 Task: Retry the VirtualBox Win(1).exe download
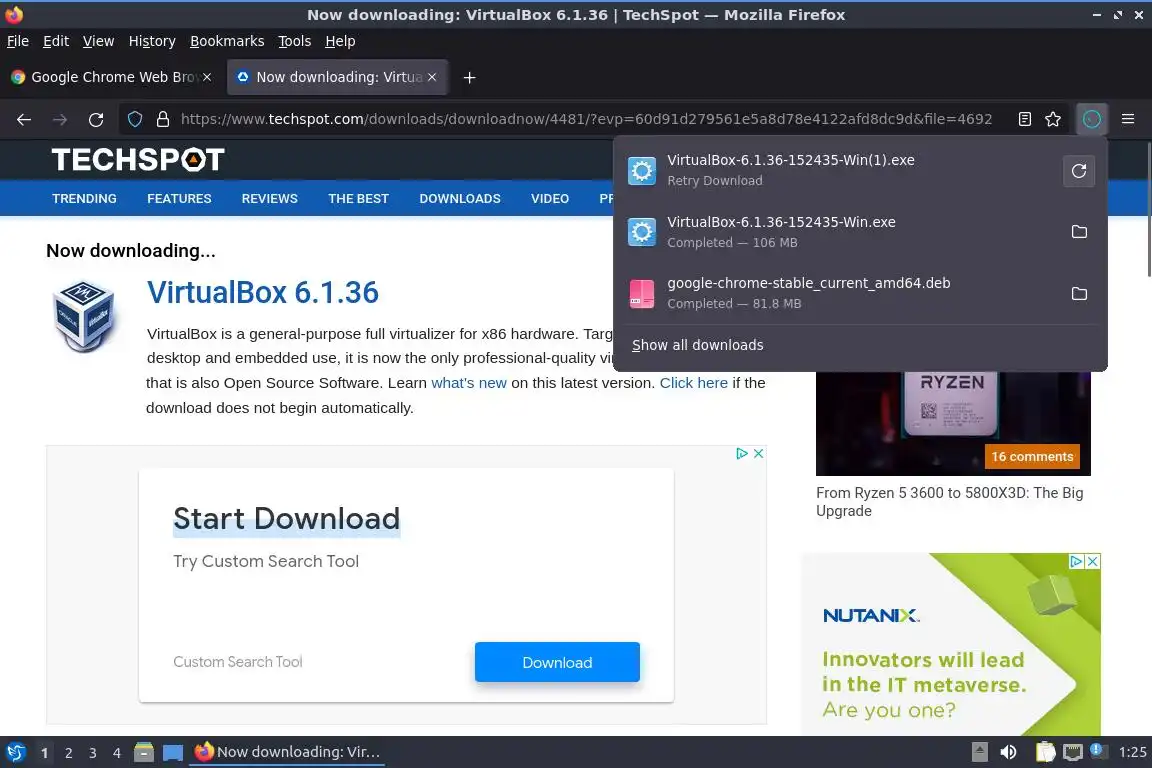pyautogui.click(x=1079, y=171)
